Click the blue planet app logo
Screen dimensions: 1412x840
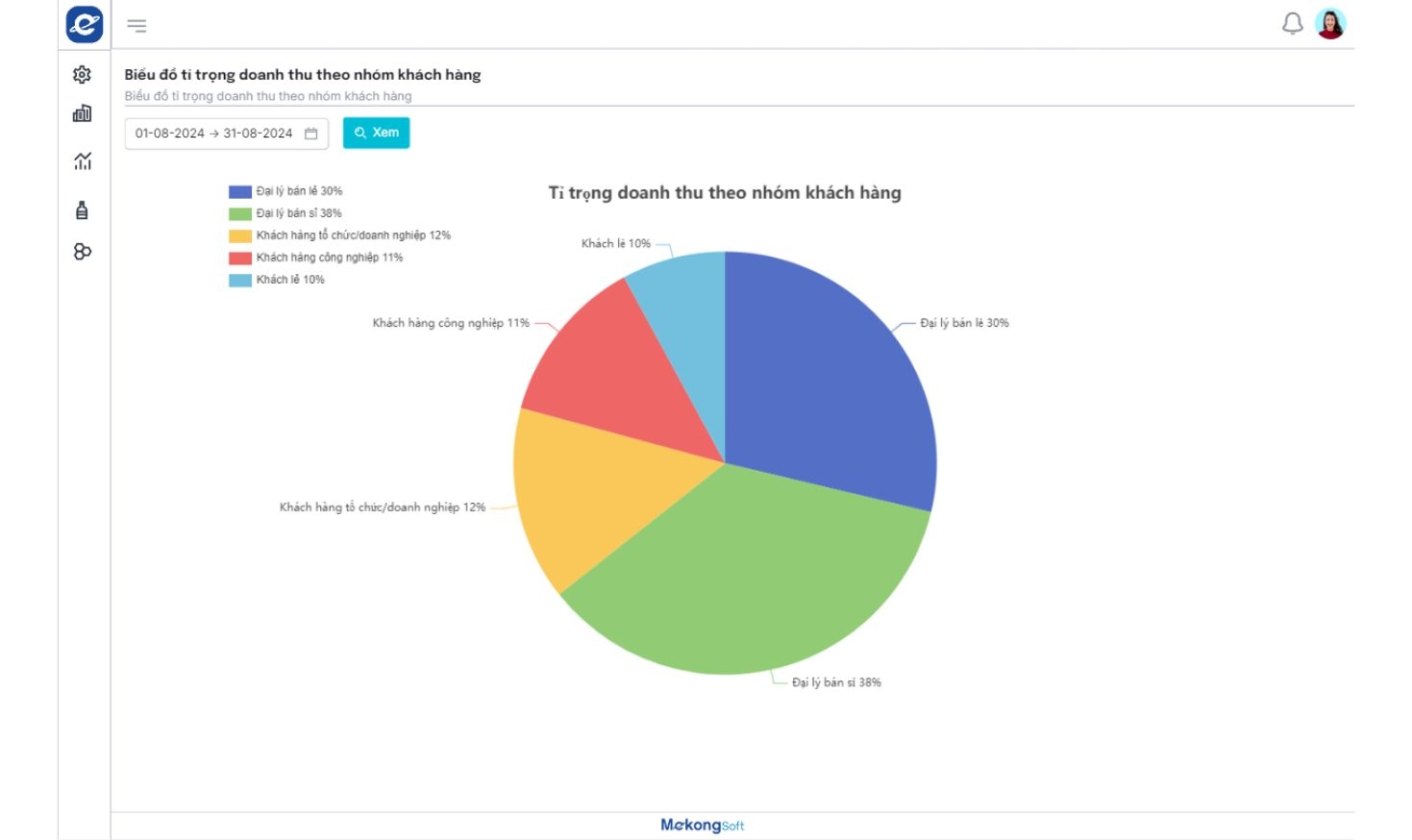pyautogui.click(x=85, y=25)
